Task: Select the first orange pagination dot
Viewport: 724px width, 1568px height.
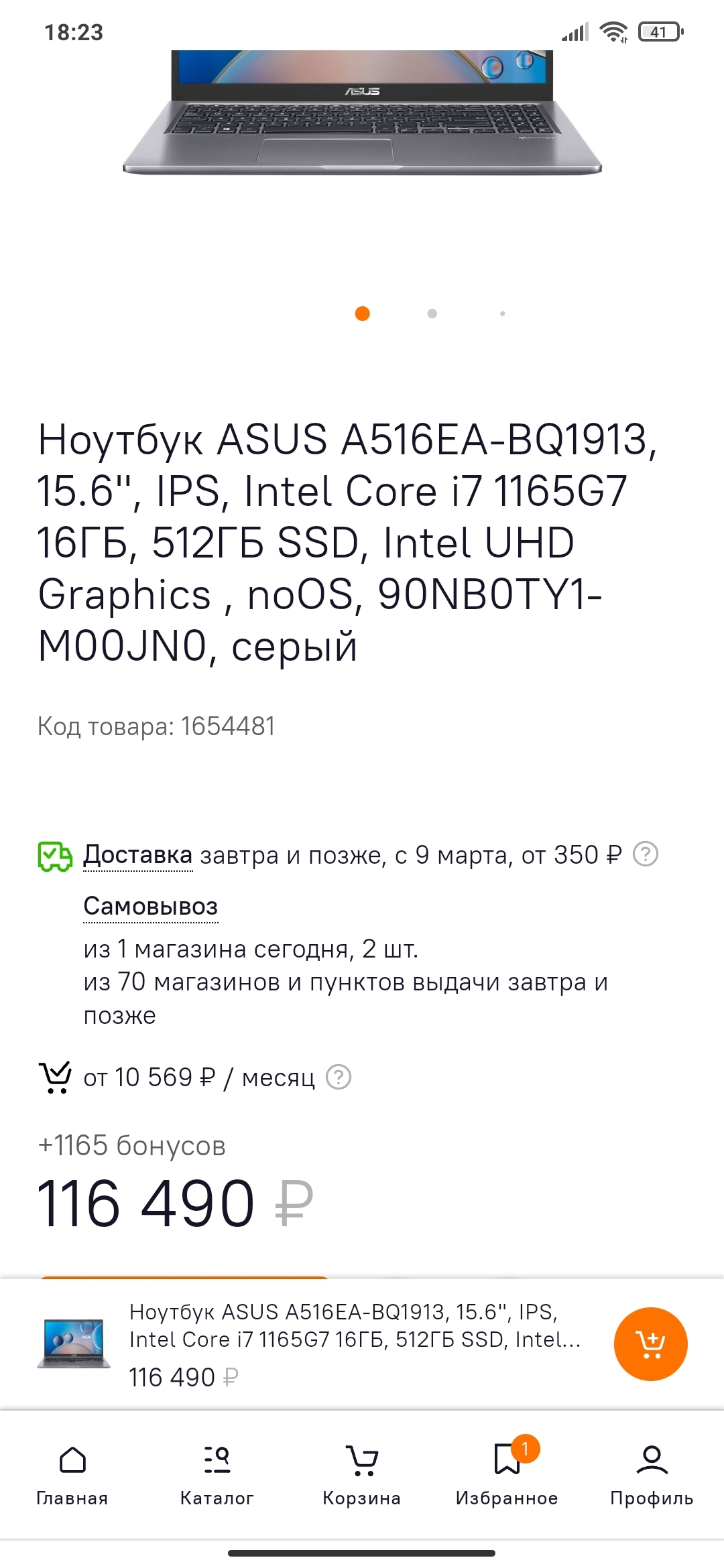Action: pos(363,314)
